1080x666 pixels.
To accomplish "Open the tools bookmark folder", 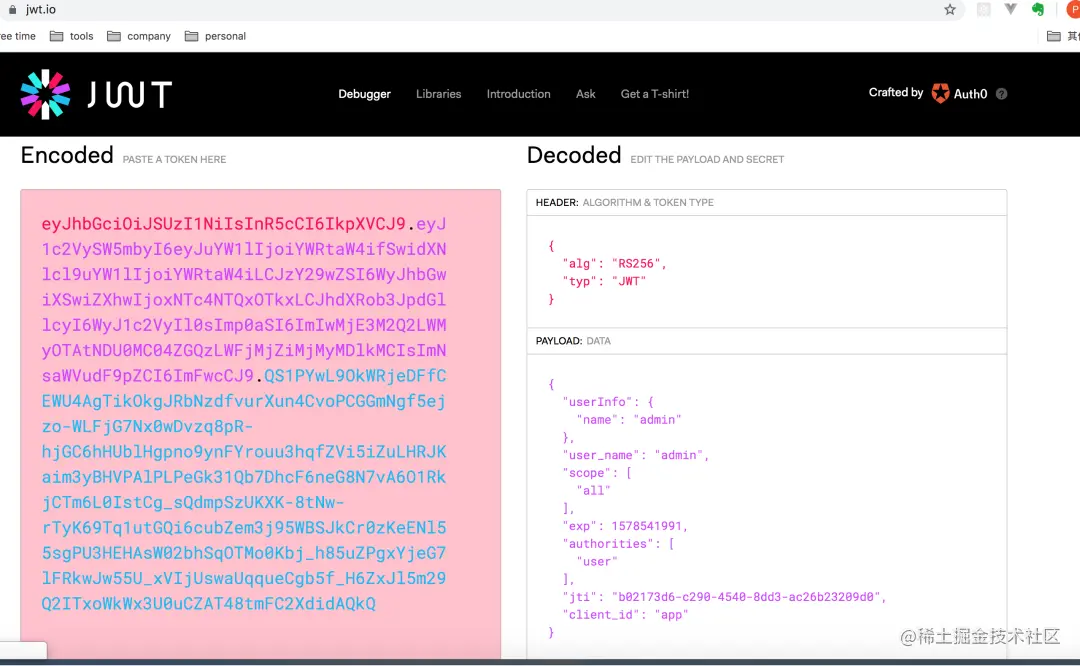I will click(72, 36).
